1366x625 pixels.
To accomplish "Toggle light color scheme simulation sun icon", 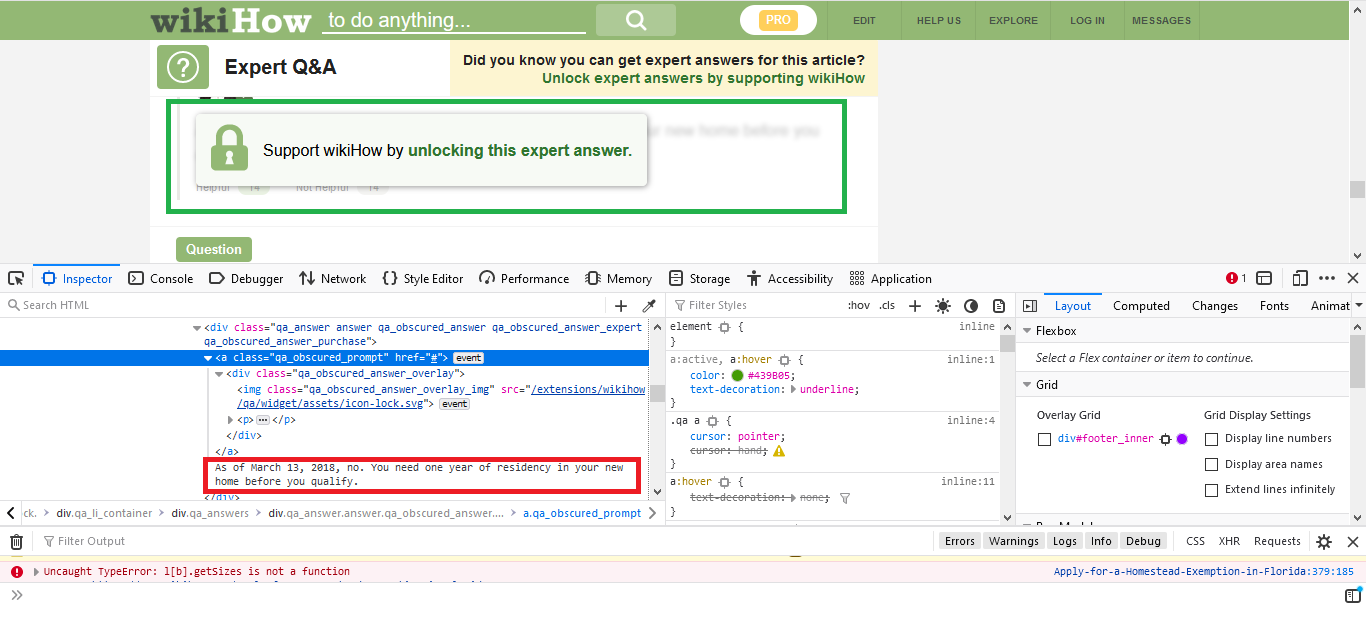I will tap(943, 306).
